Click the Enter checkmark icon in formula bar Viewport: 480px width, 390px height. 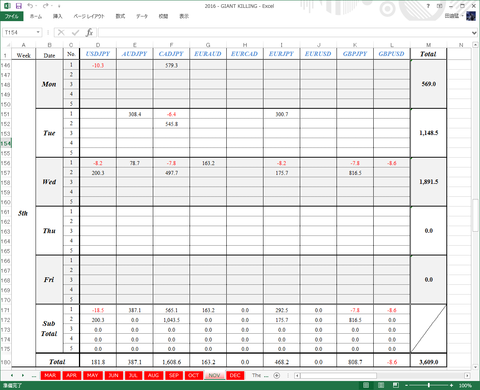tap(75, 32)
